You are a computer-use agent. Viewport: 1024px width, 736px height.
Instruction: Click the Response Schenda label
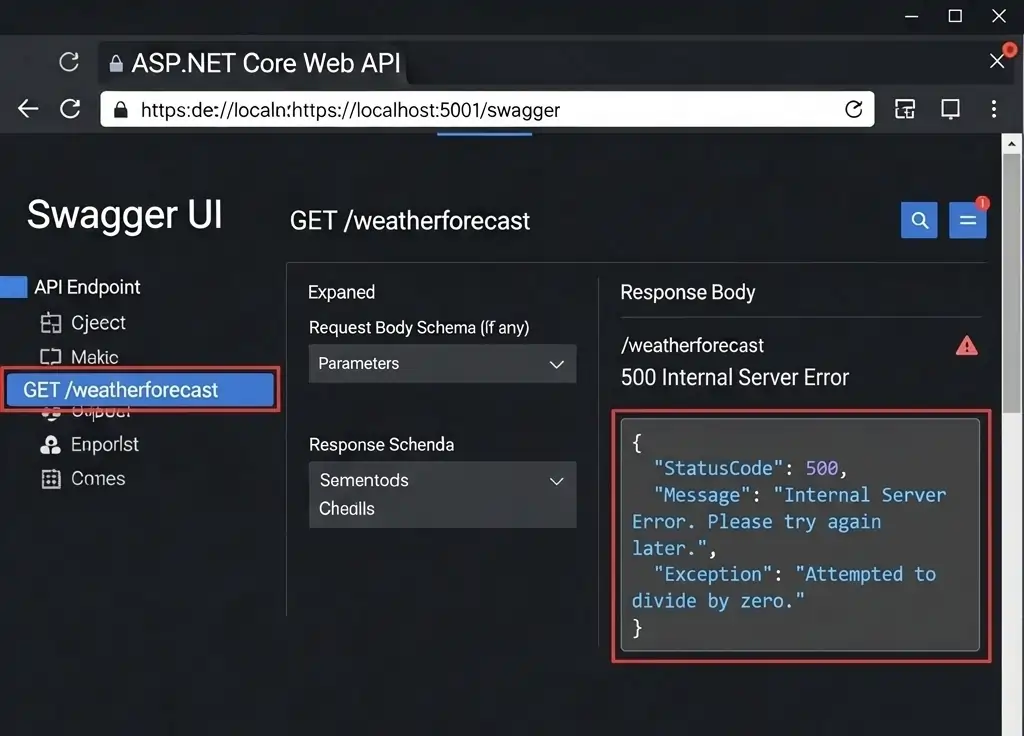coord(381,445)
